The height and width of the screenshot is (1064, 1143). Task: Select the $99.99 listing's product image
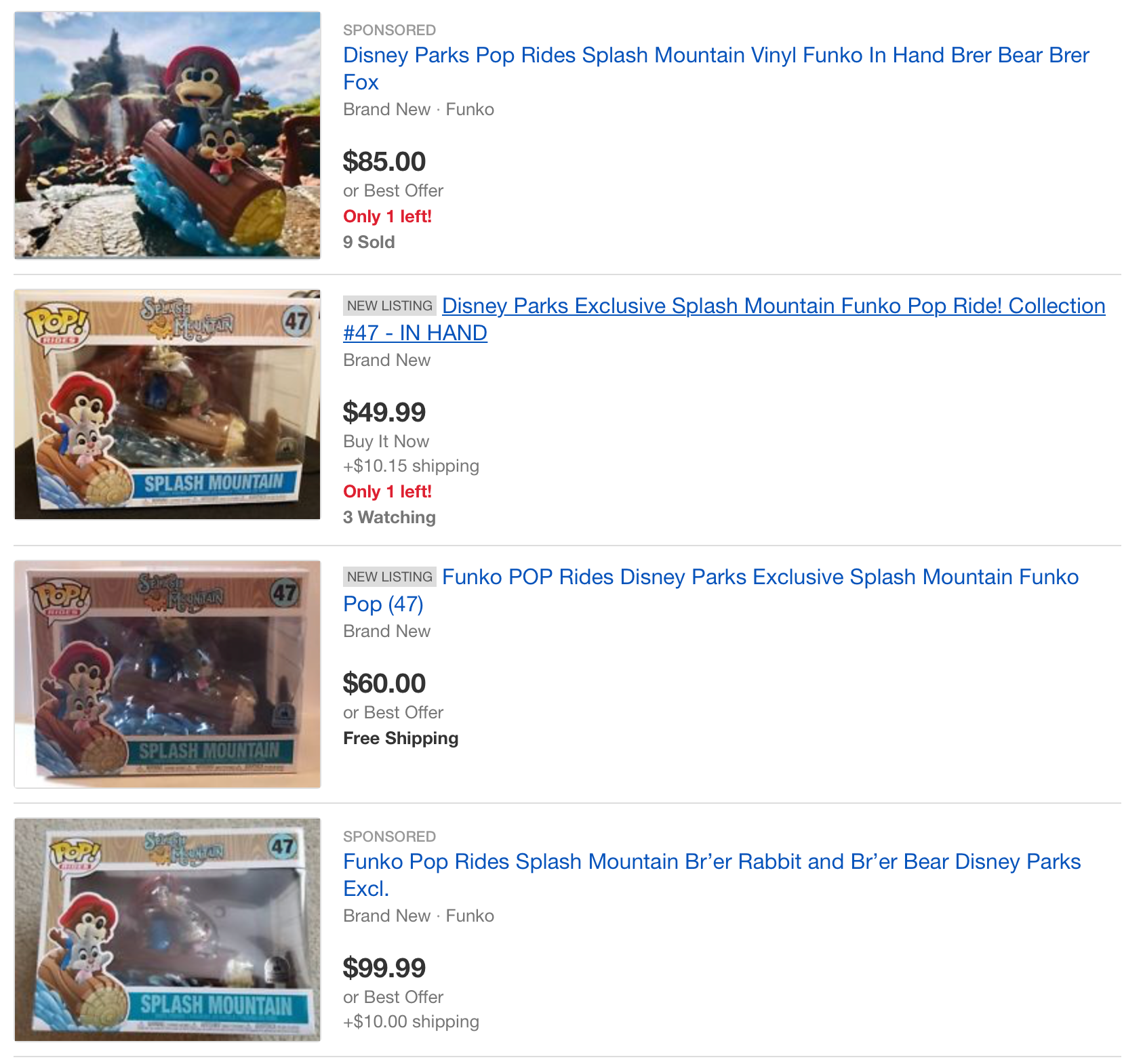pyautogui.click(x=167, y=929)
